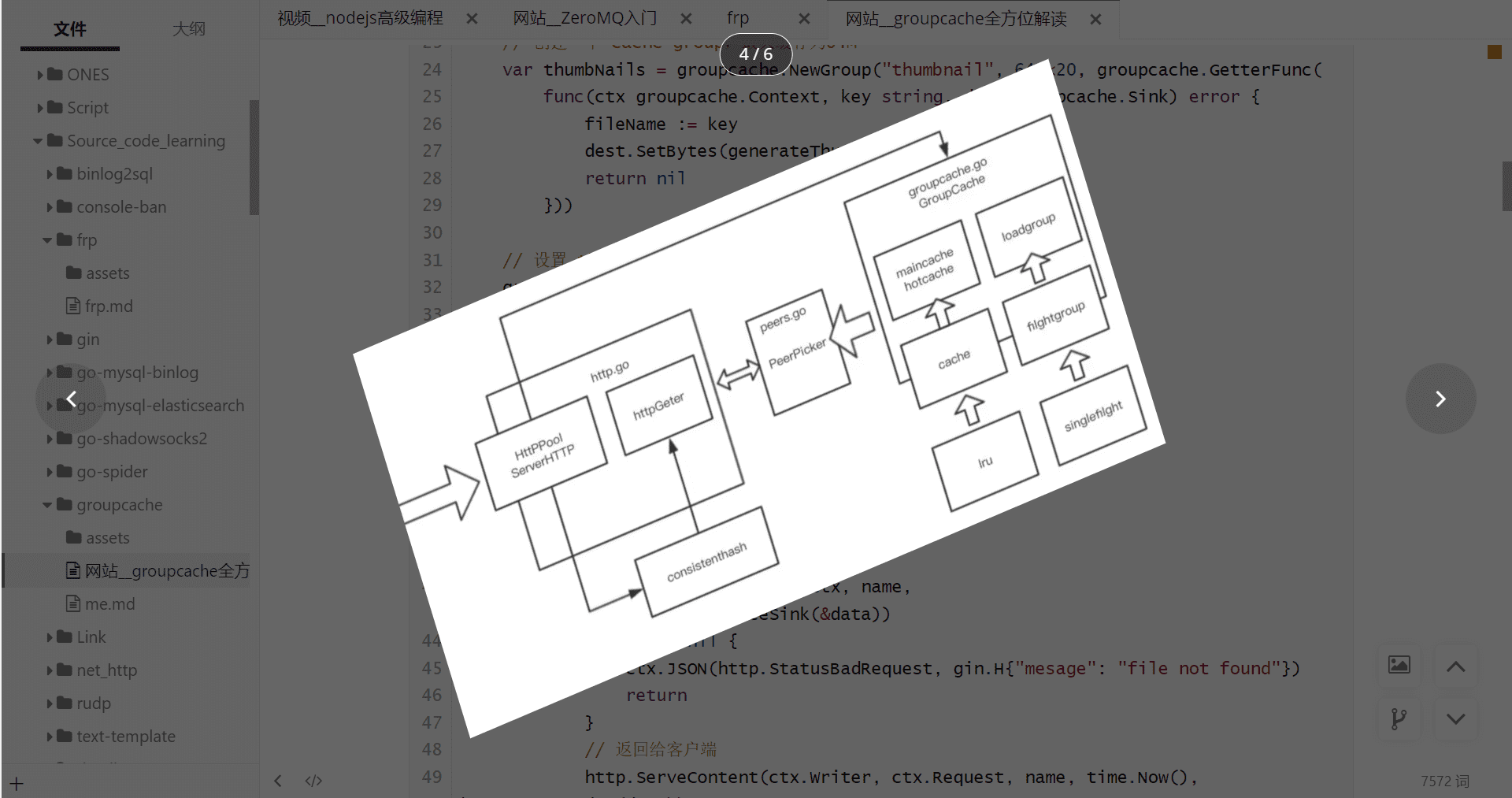Open the git branch tool button

click(x=1399, y=718)
